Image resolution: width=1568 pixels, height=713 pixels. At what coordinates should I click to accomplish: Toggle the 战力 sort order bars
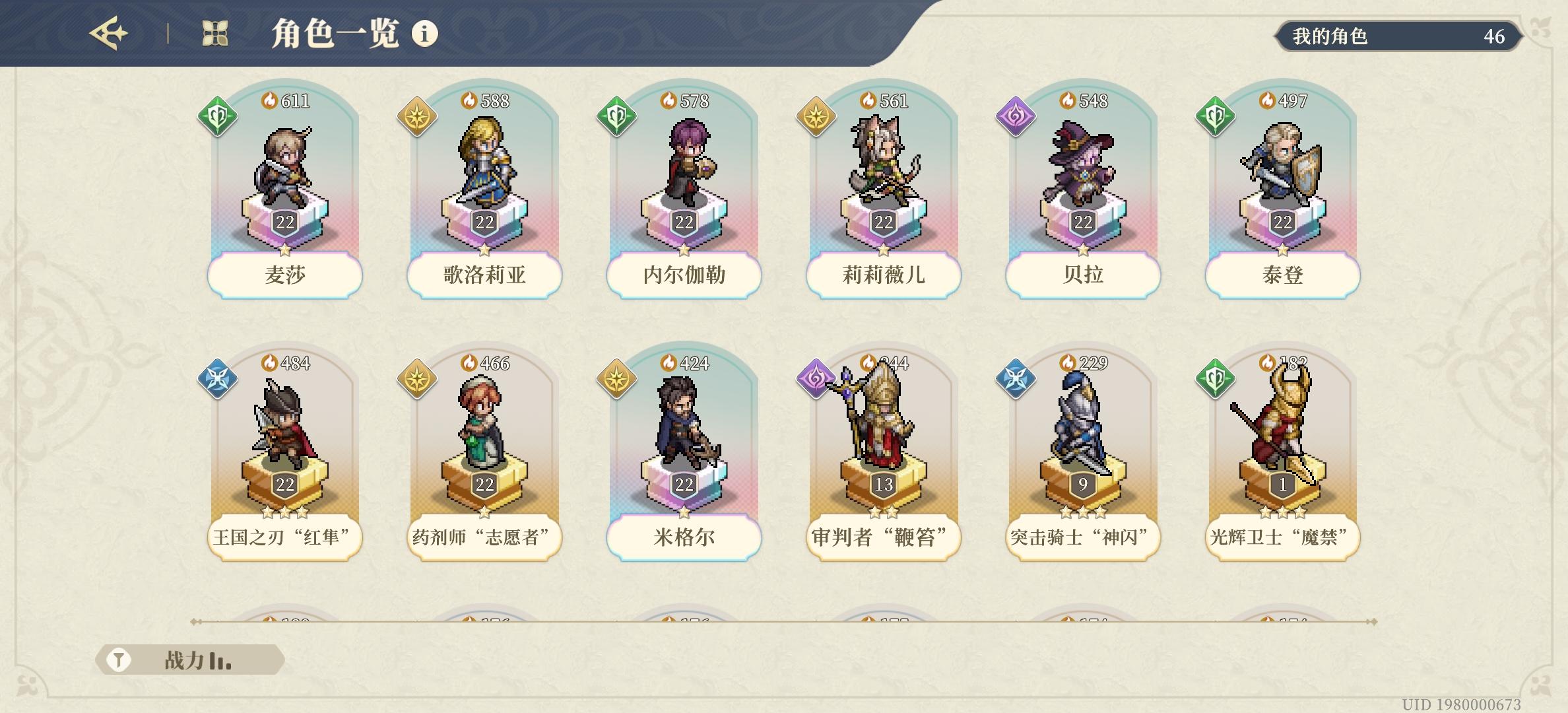(x=220, y=660)
